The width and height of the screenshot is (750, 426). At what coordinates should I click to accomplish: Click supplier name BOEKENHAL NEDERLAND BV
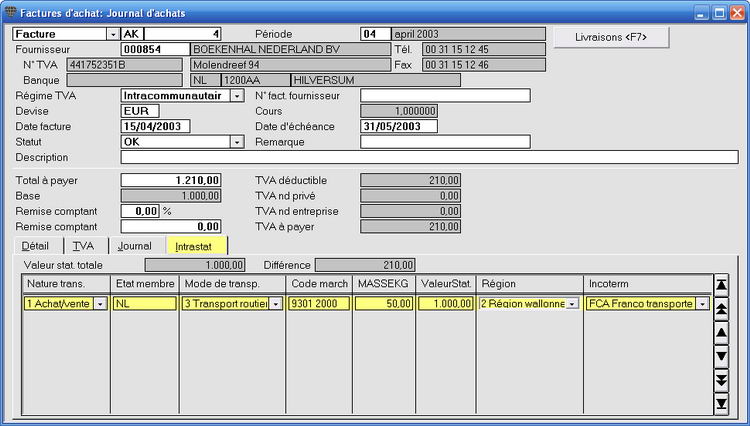290,49
